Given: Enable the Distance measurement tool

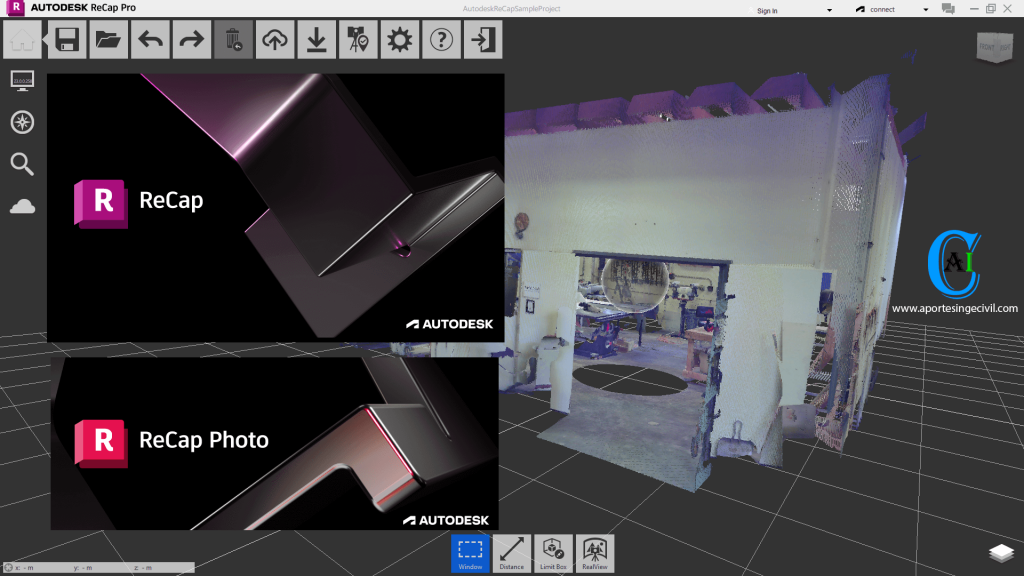Looking at the screenshot, I should point(512,552).
